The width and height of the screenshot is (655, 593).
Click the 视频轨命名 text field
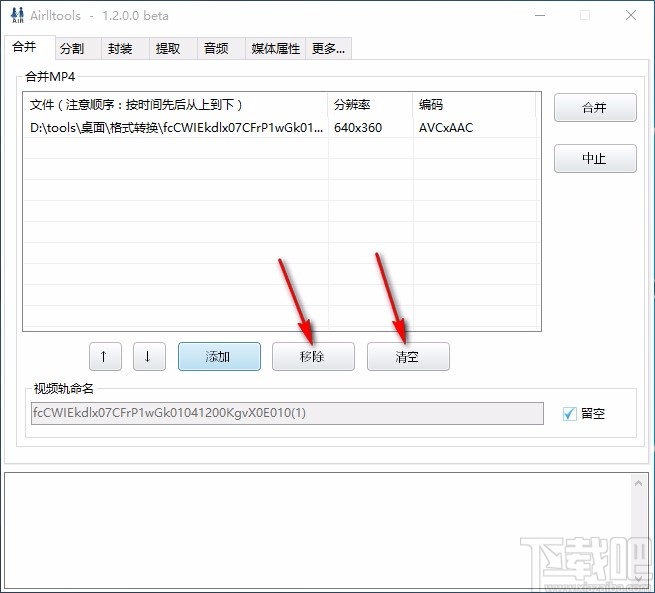(287, 413)
